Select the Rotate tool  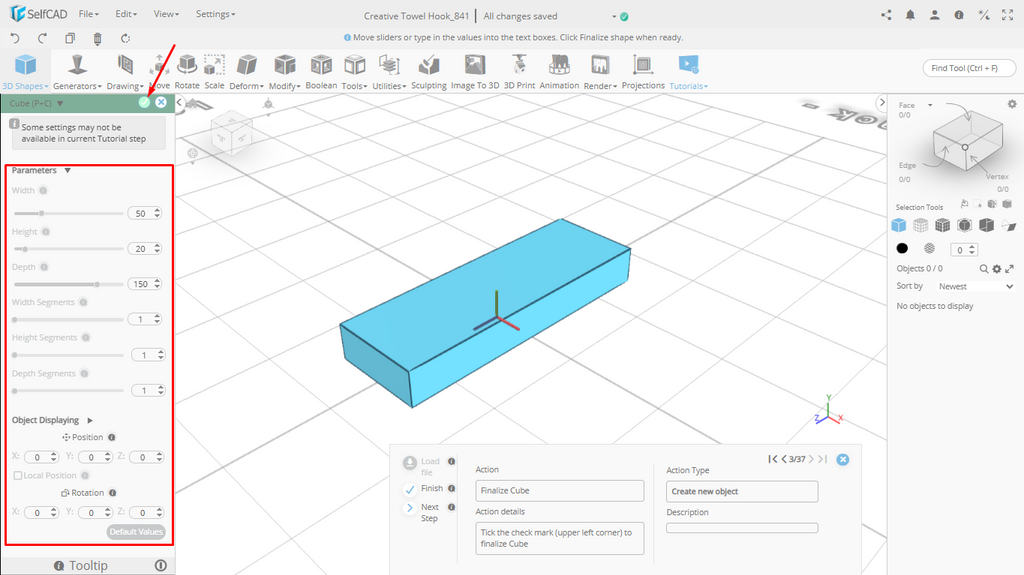click(x=187, y=72)
